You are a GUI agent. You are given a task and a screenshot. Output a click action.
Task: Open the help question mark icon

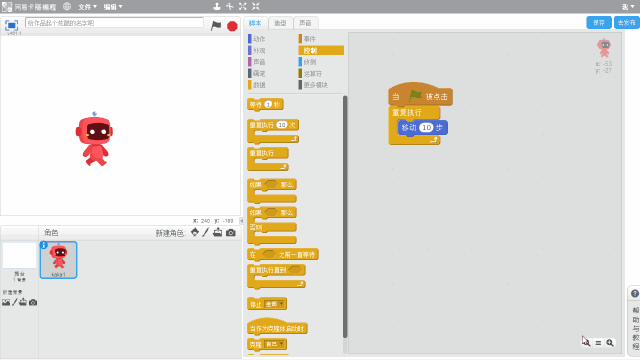click(x=635, y=293)
